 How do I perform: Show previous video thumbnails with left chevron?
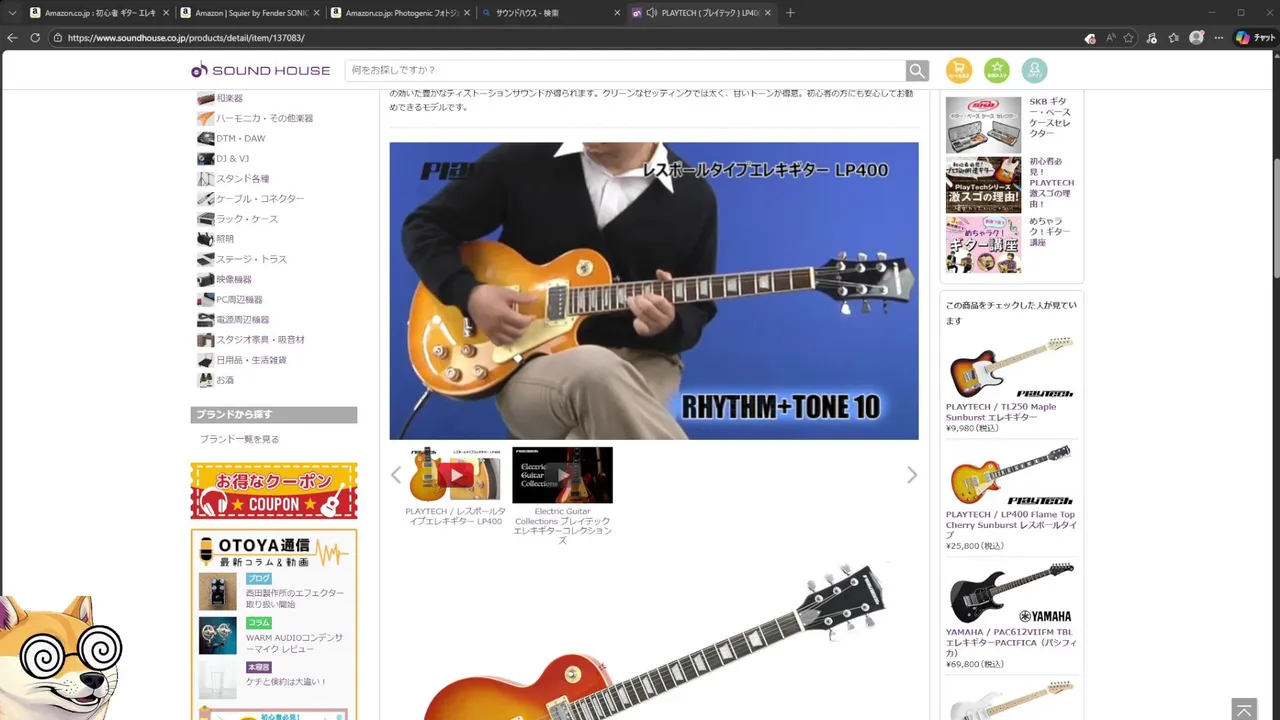[396, 475]
